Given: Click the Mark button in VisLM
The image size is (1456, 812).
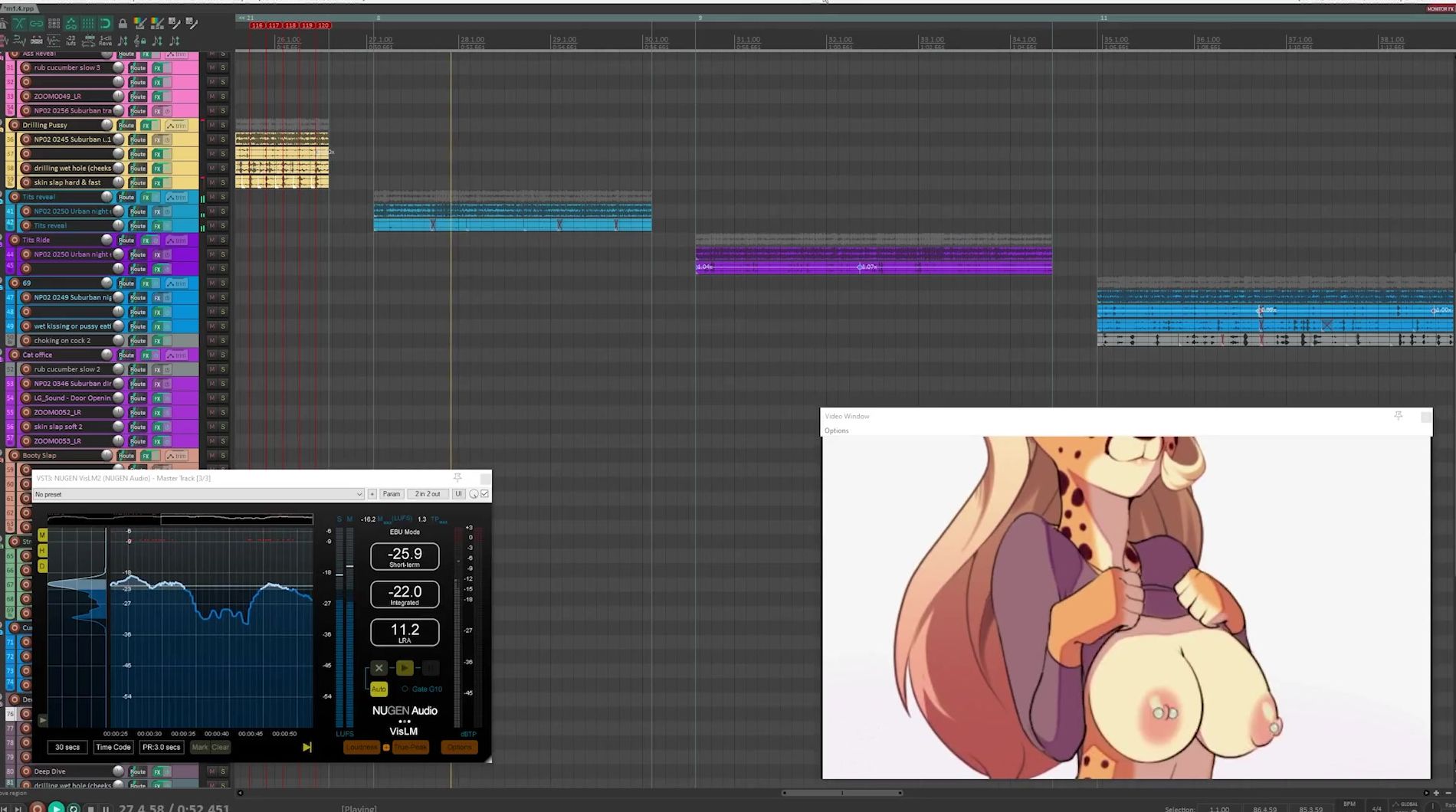Looking at the screenshot, I should pyautogui.click(x=199, y=747).
